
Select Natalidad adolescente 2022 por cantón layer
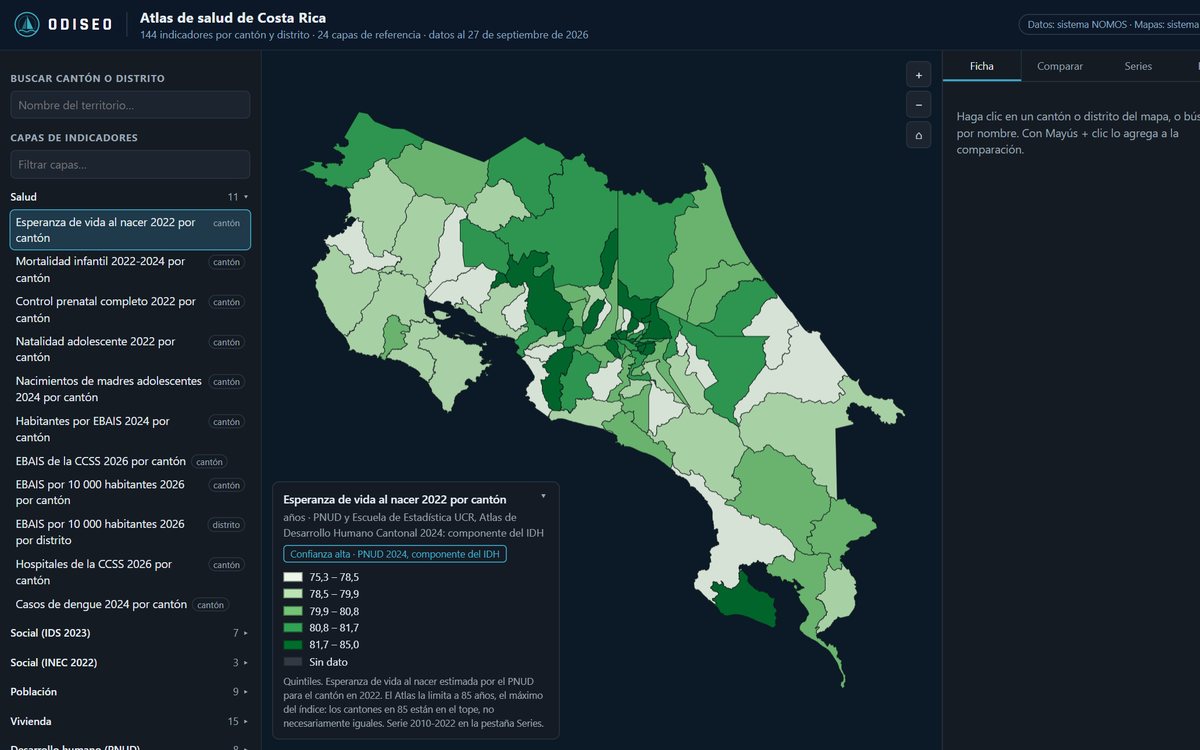pyautogui.click(x=130, y=349)
